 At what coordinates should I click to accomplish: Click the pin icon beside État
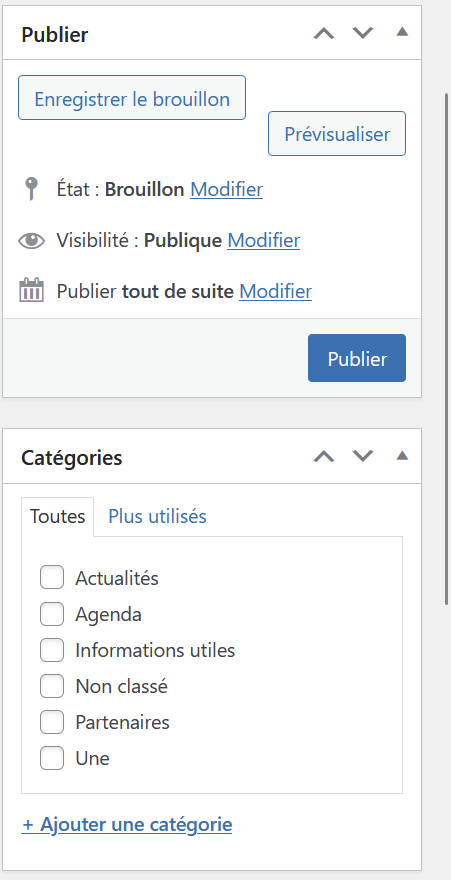31,189
